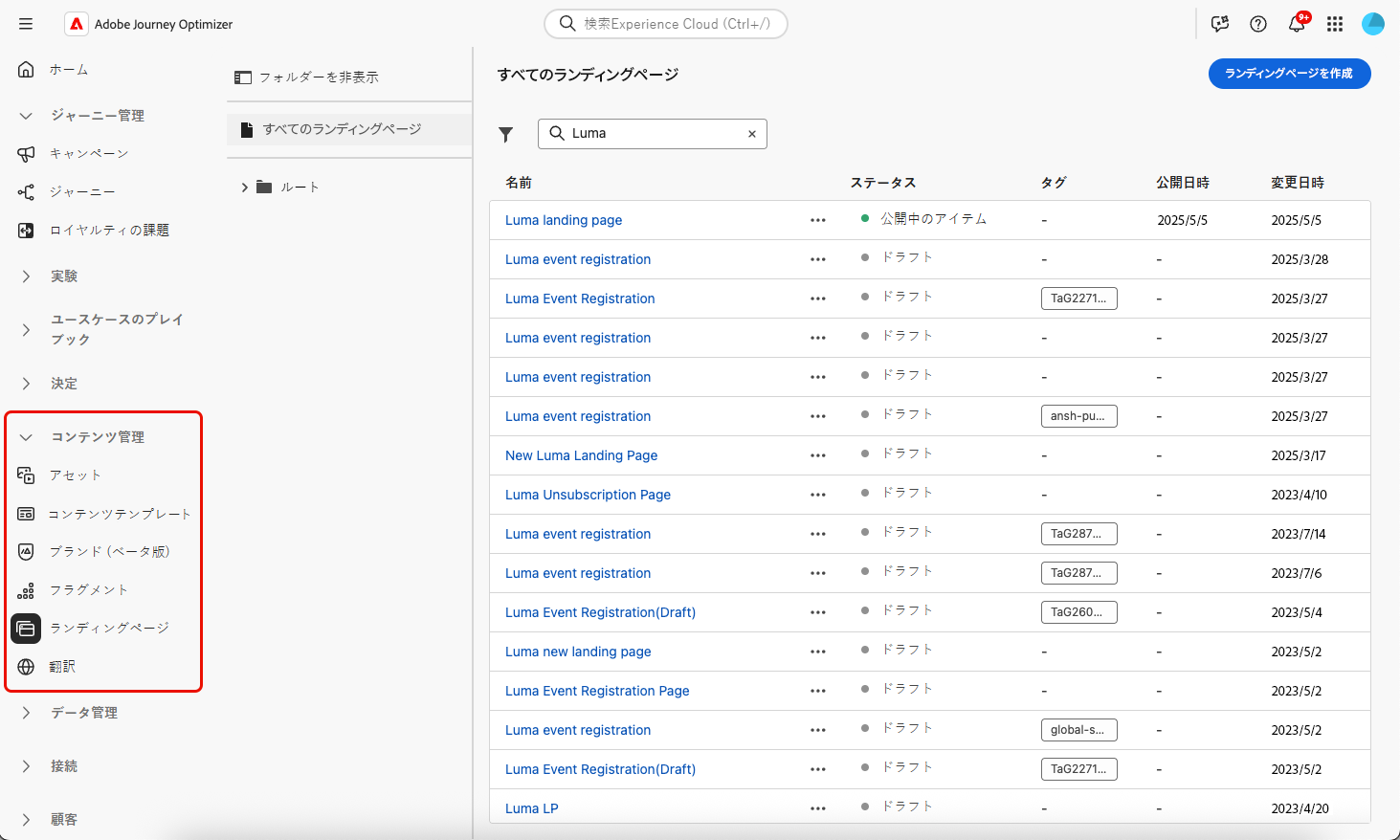The width and height of the screenshot is (1400, 840).
Task: Click the Brands beta icon
Action: (x=26, y=551)
